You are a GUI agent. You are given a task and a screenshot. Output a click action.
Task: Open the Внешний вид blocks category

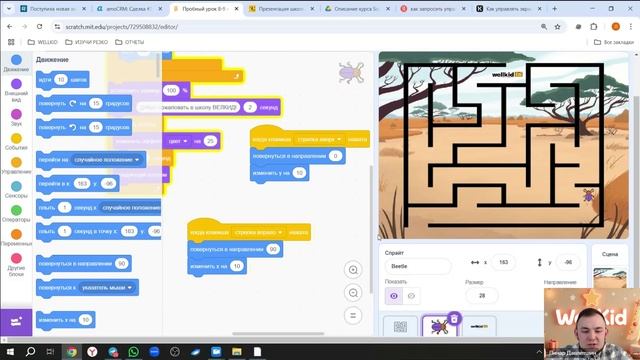[16, 90]
